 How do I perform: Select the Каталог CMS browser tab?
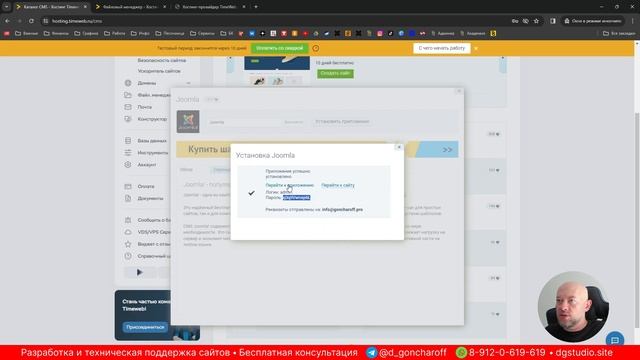[x=51, y=7]
